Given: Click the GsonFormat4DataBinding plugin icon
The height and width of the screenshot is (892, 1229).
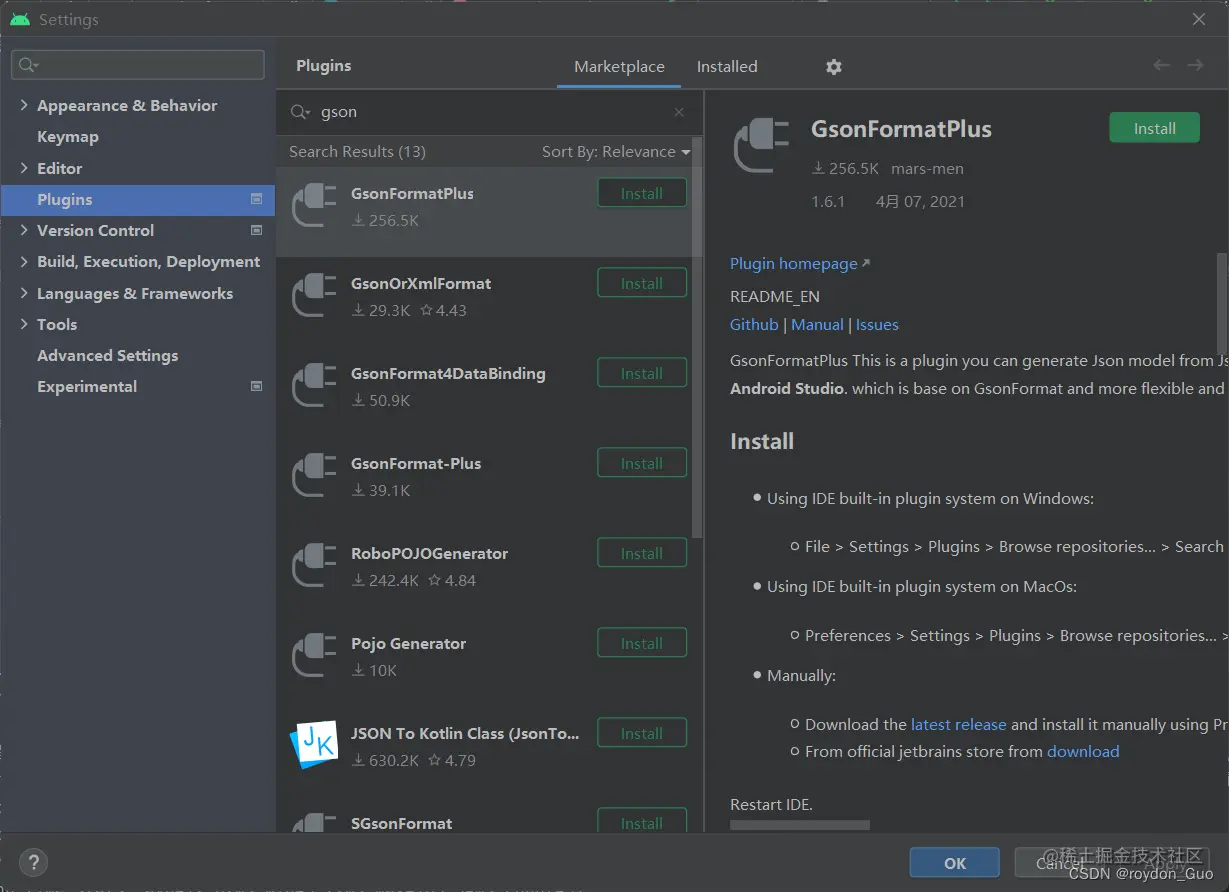Looking at the screenshot, I should point(314,386).
